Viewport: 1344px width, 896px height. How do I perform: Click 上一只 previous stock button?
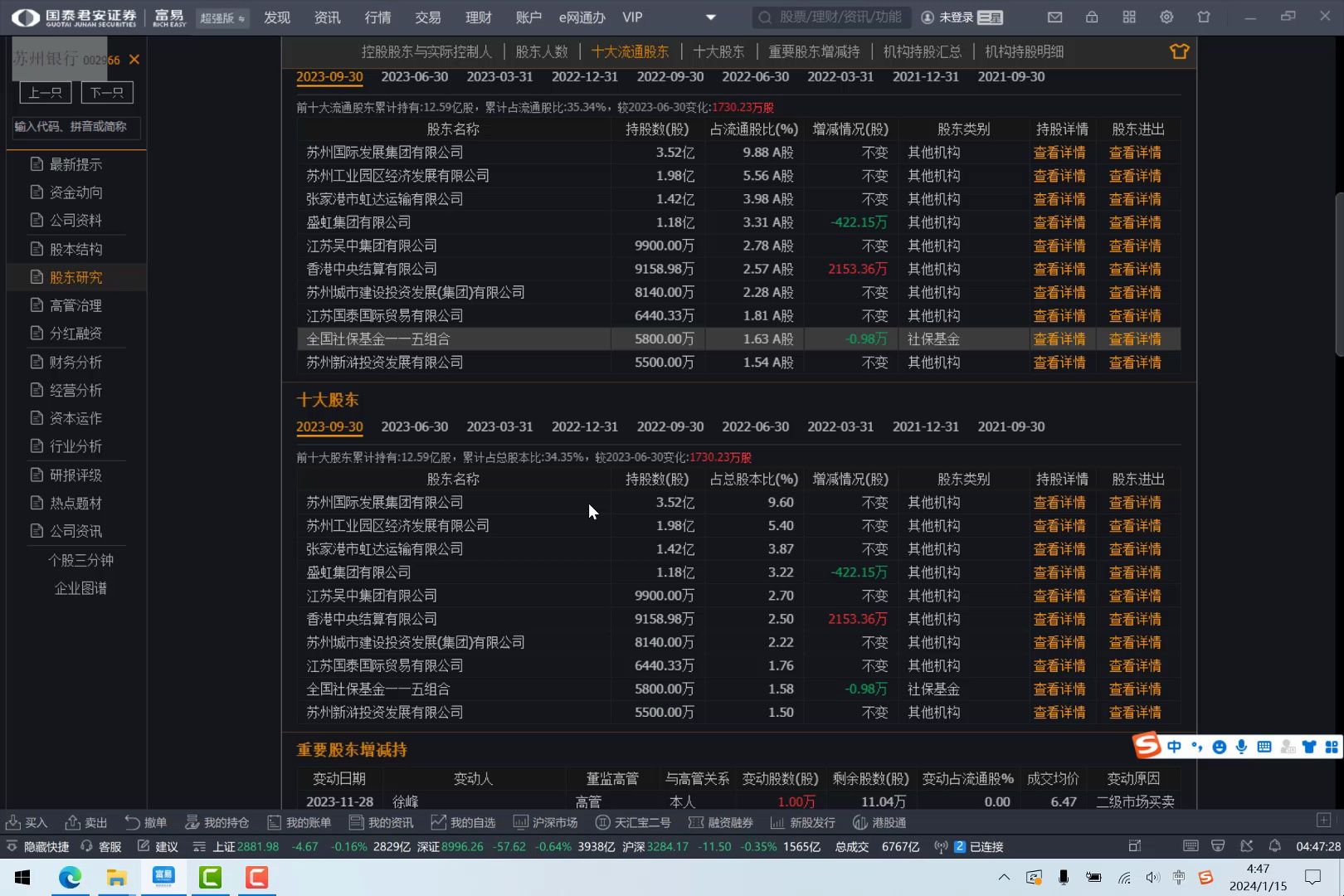45,92
